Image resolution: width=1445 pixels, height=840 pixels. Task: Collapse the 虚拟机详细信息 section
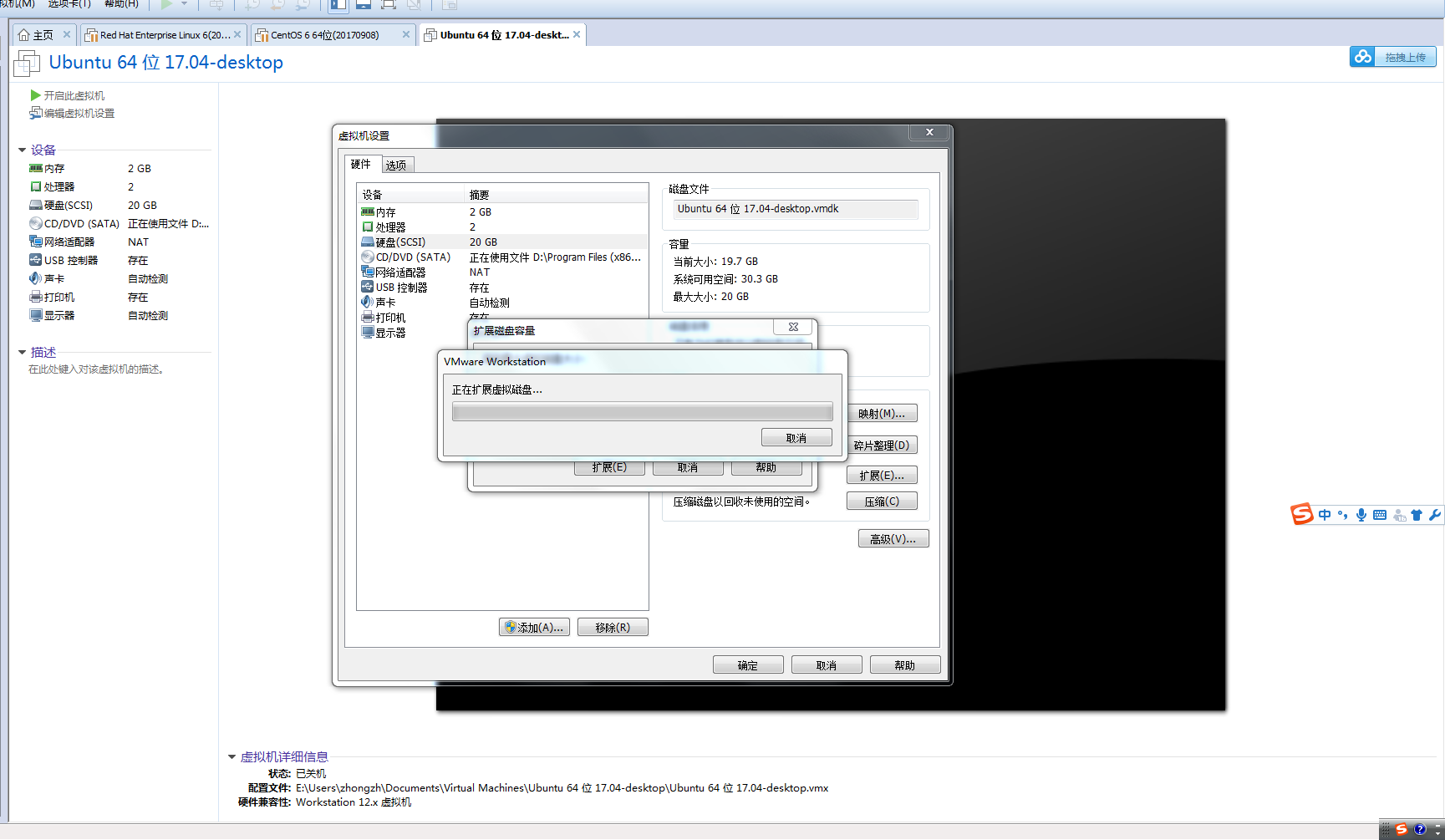(232, 757)
